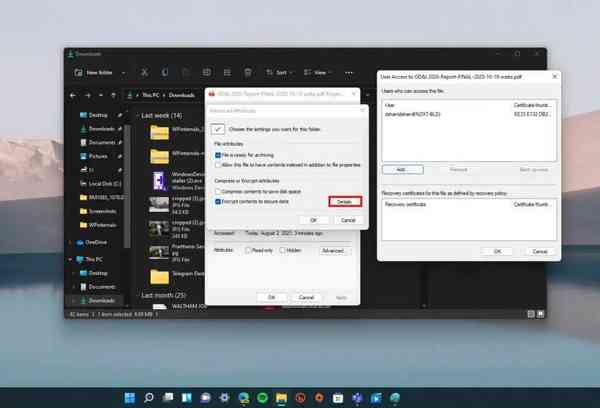Click the Rename icon in Explorer toolbar

coord(207,72)
